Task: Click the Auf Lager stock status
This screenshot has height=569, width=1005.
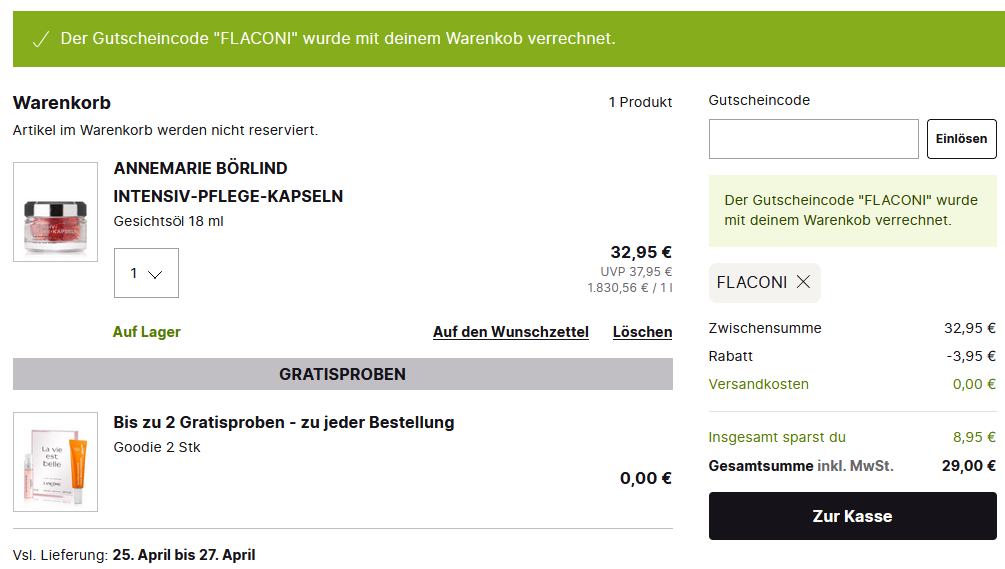Action: [x=147, y=332]
